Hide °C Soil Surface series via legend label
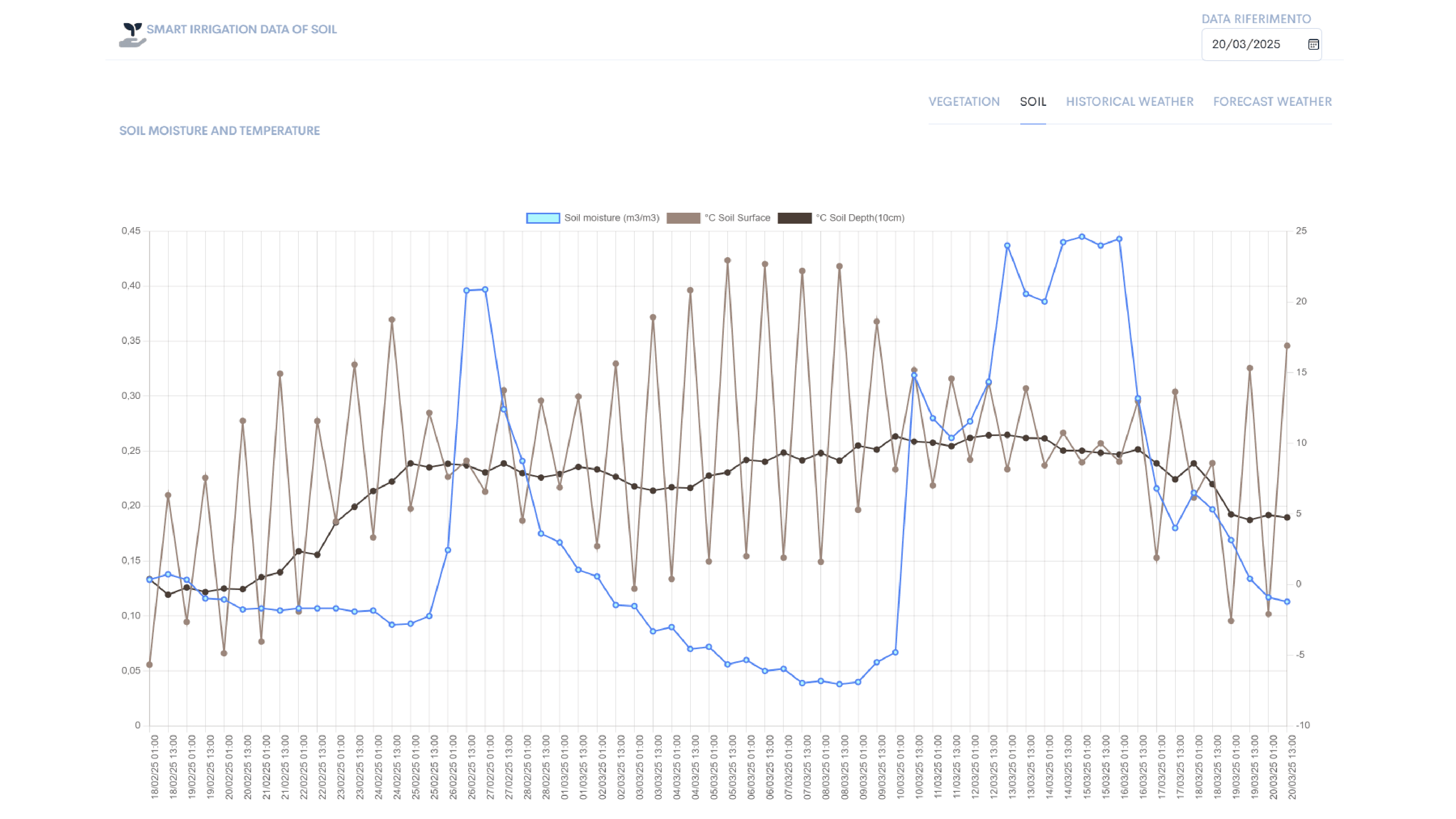This screenshot has width=1456, height=819. [x=737, y=218]
